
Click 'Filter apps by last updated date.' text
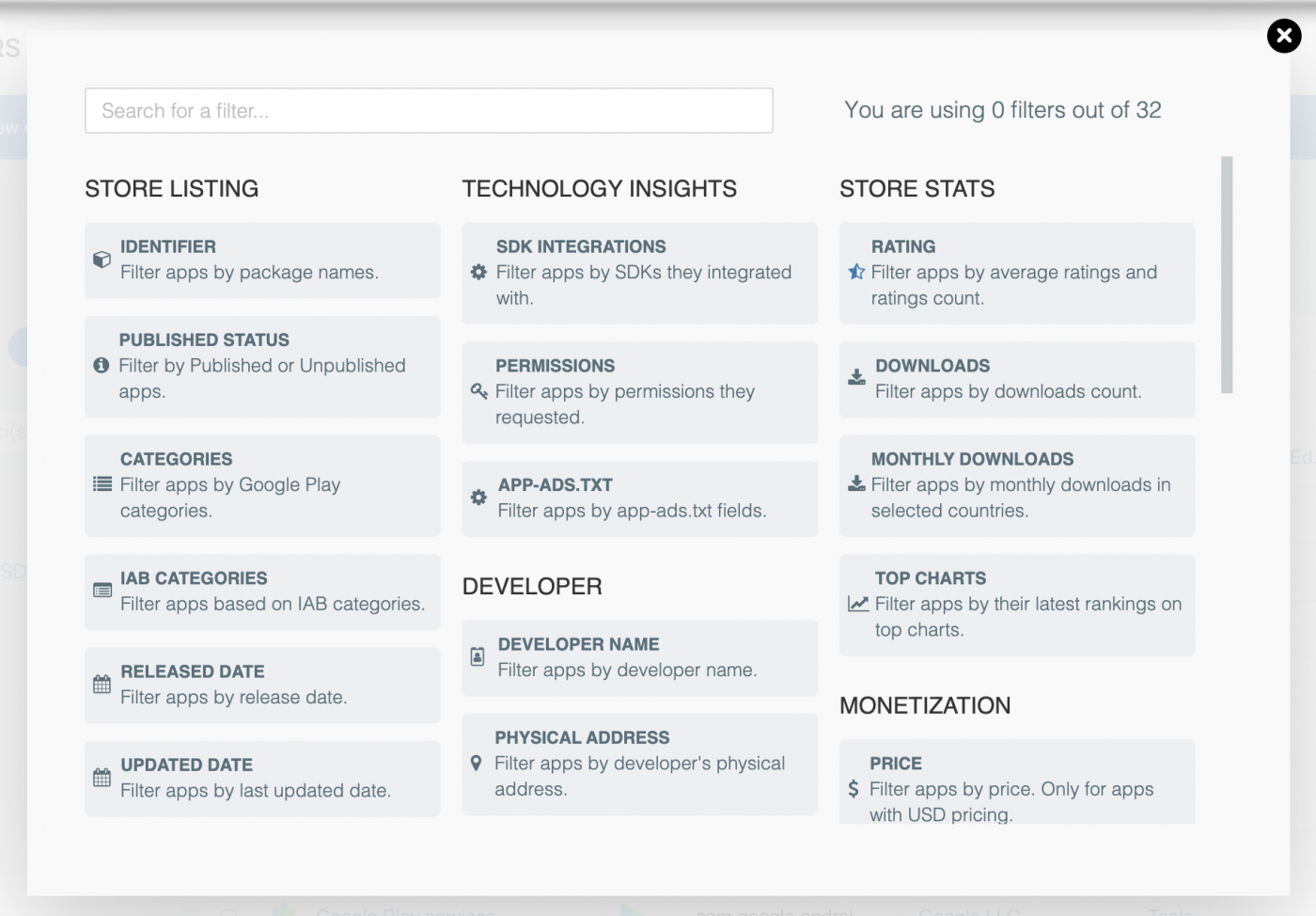(256, 790)
